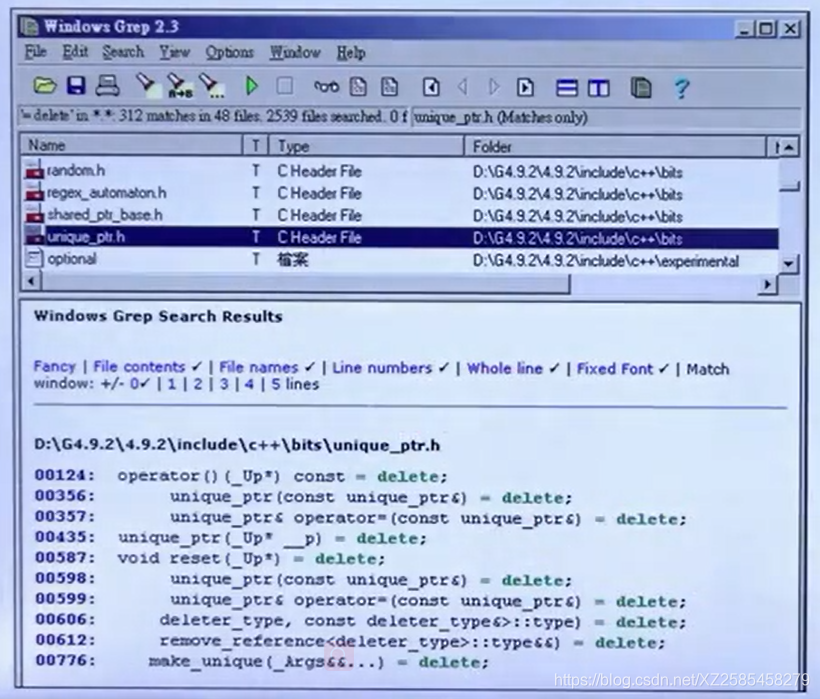Set match window to 5 lines

(276, 384)
